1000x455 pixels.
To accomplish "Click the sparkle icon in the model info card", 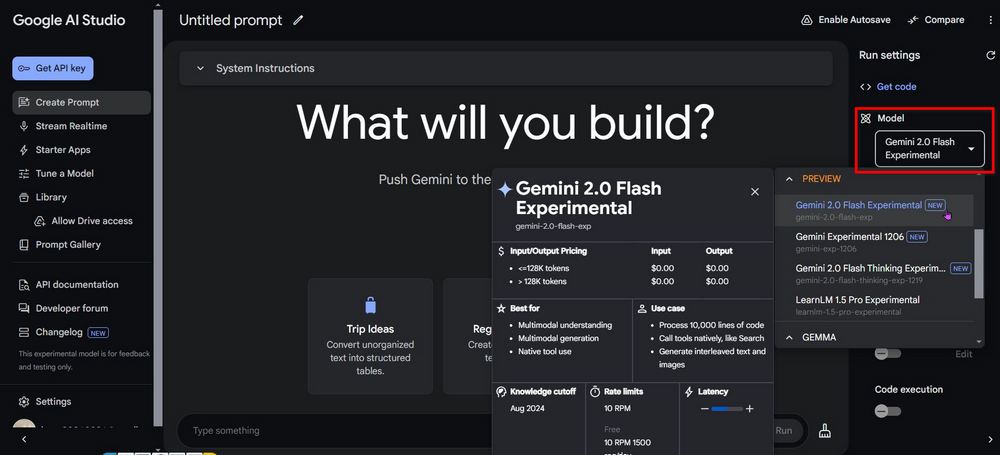I will (x=505, y=189).
